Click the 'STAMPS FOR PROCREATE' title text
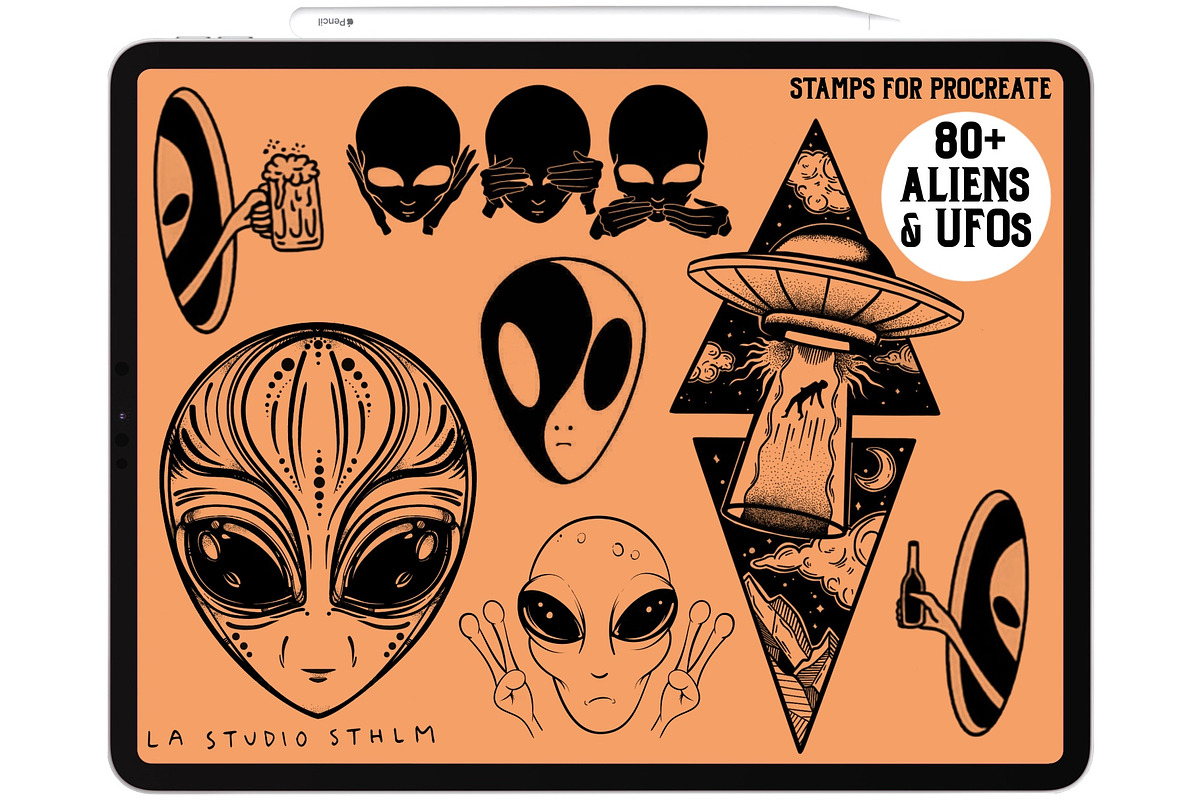This screenshot has width=1200, height=800. point(920,89)
